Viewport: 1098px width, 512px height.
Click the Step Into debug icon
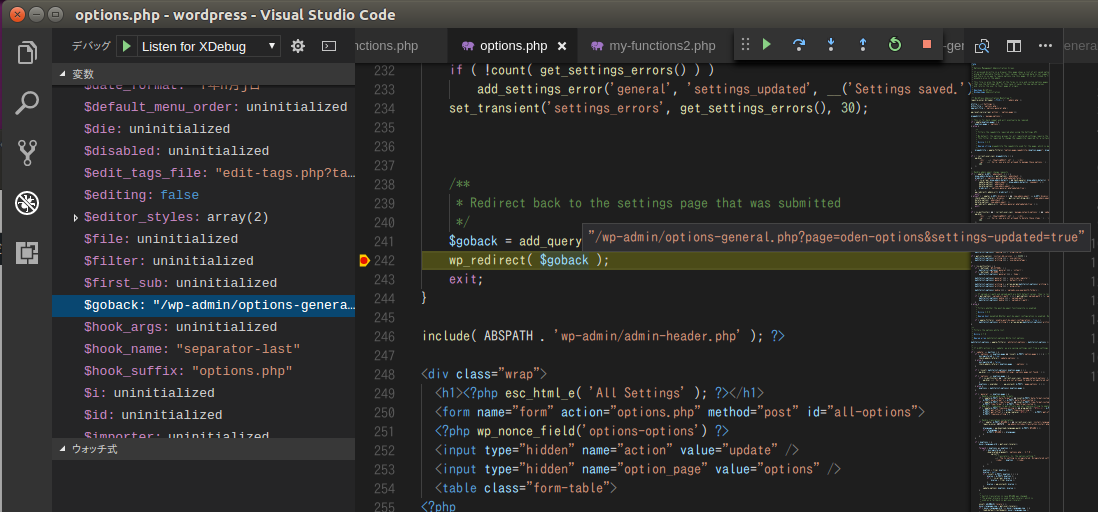pyautogui.click(x=831, y=45)
